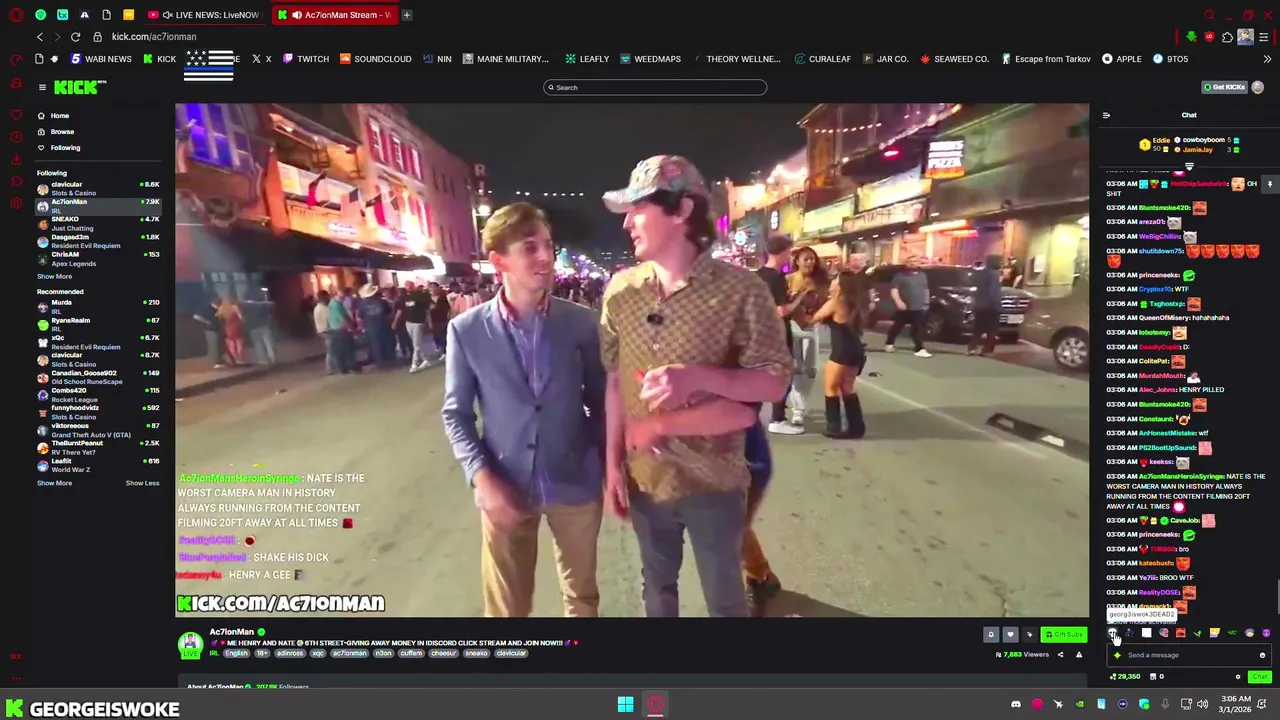
Task: Open emote picker in message box
Action: (x=1262, y=655)
